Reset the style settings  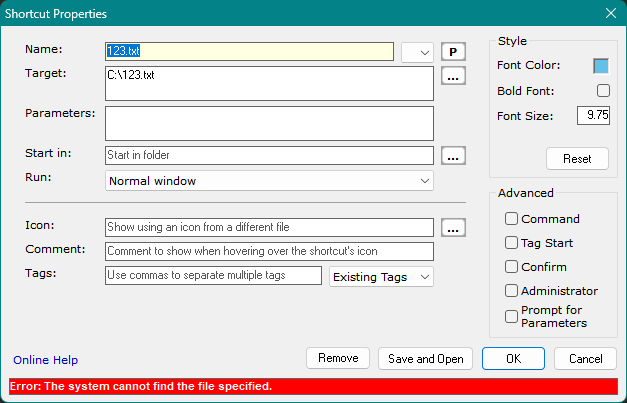577,159
